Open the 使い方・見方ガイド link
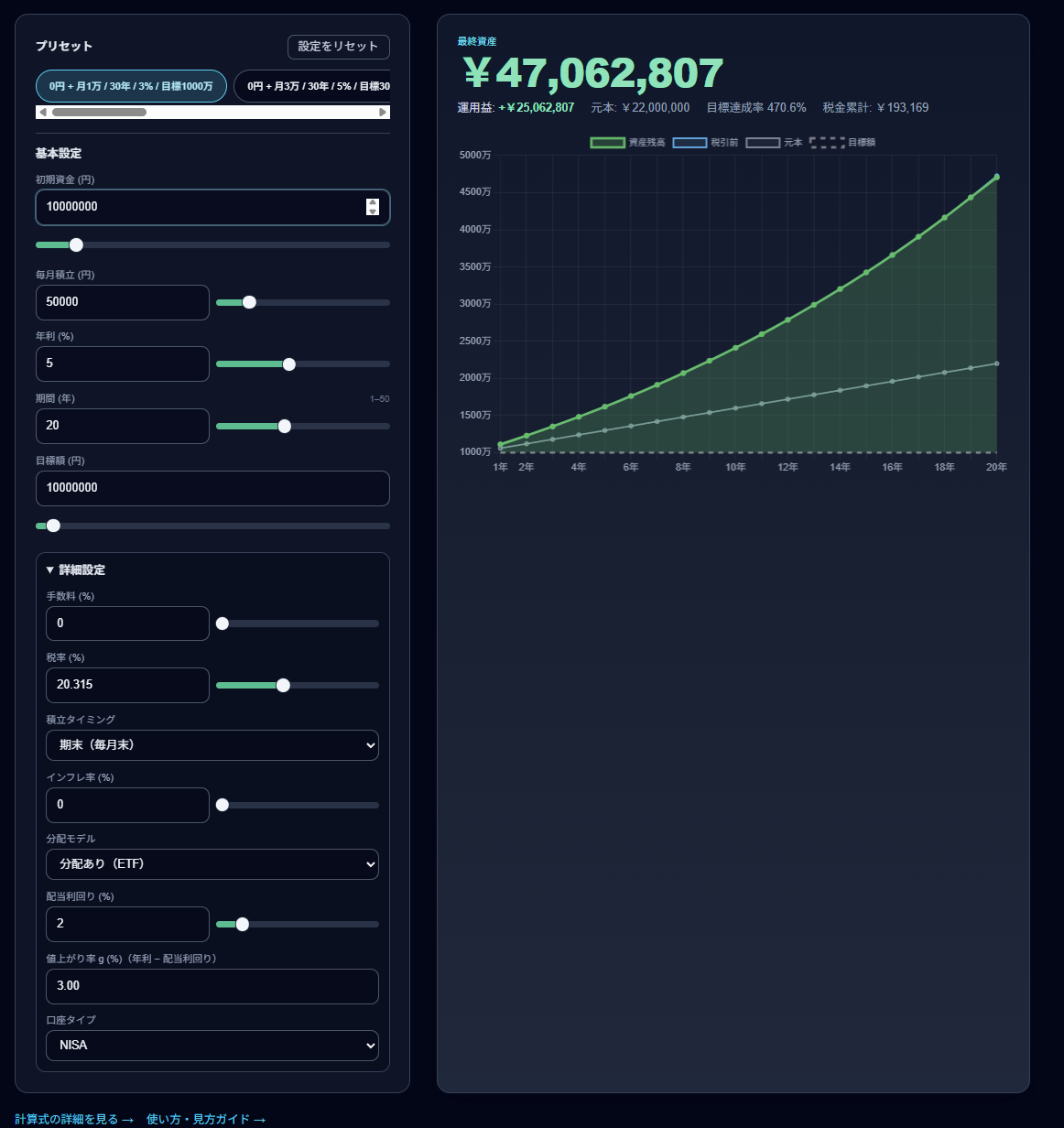Viewport: 1064px width, 1128px height. (205, 1119)
